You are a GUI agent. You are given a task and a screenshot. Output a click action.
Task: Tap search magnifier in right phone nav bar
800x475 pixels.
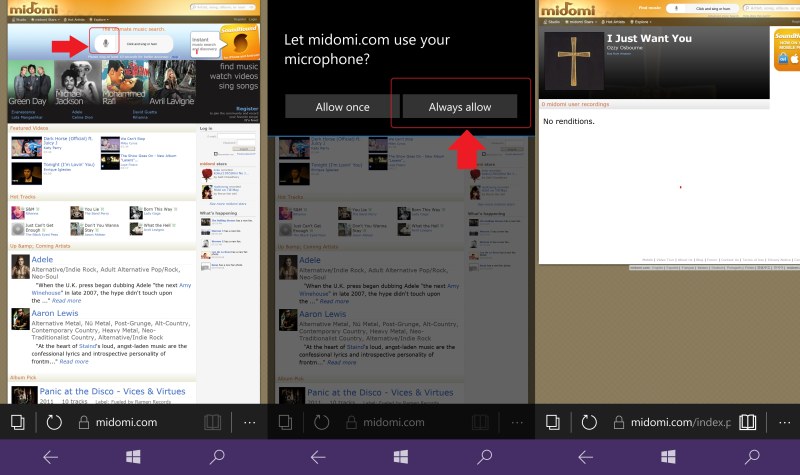(752, 457)
